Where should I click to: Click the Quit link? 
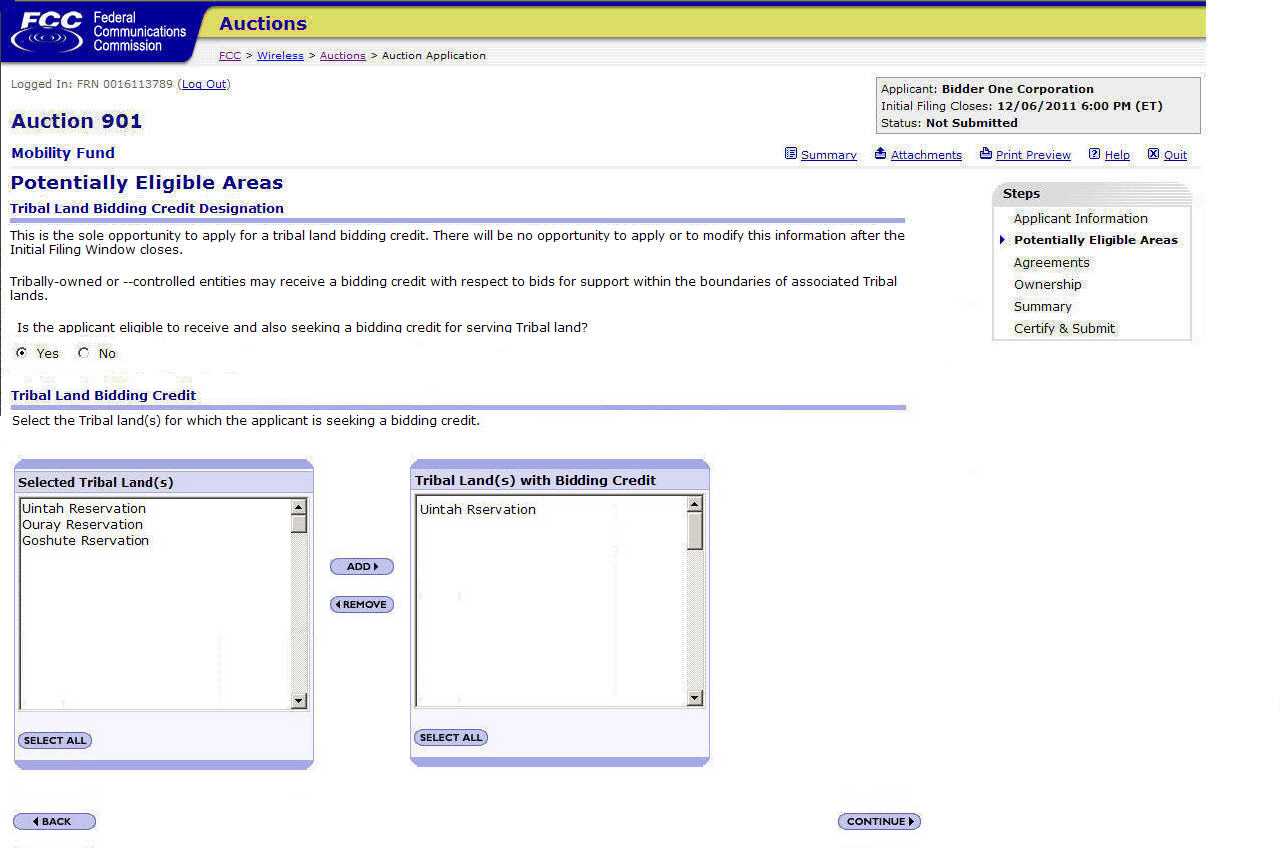pyautogui.click(x=1175, y=155)
